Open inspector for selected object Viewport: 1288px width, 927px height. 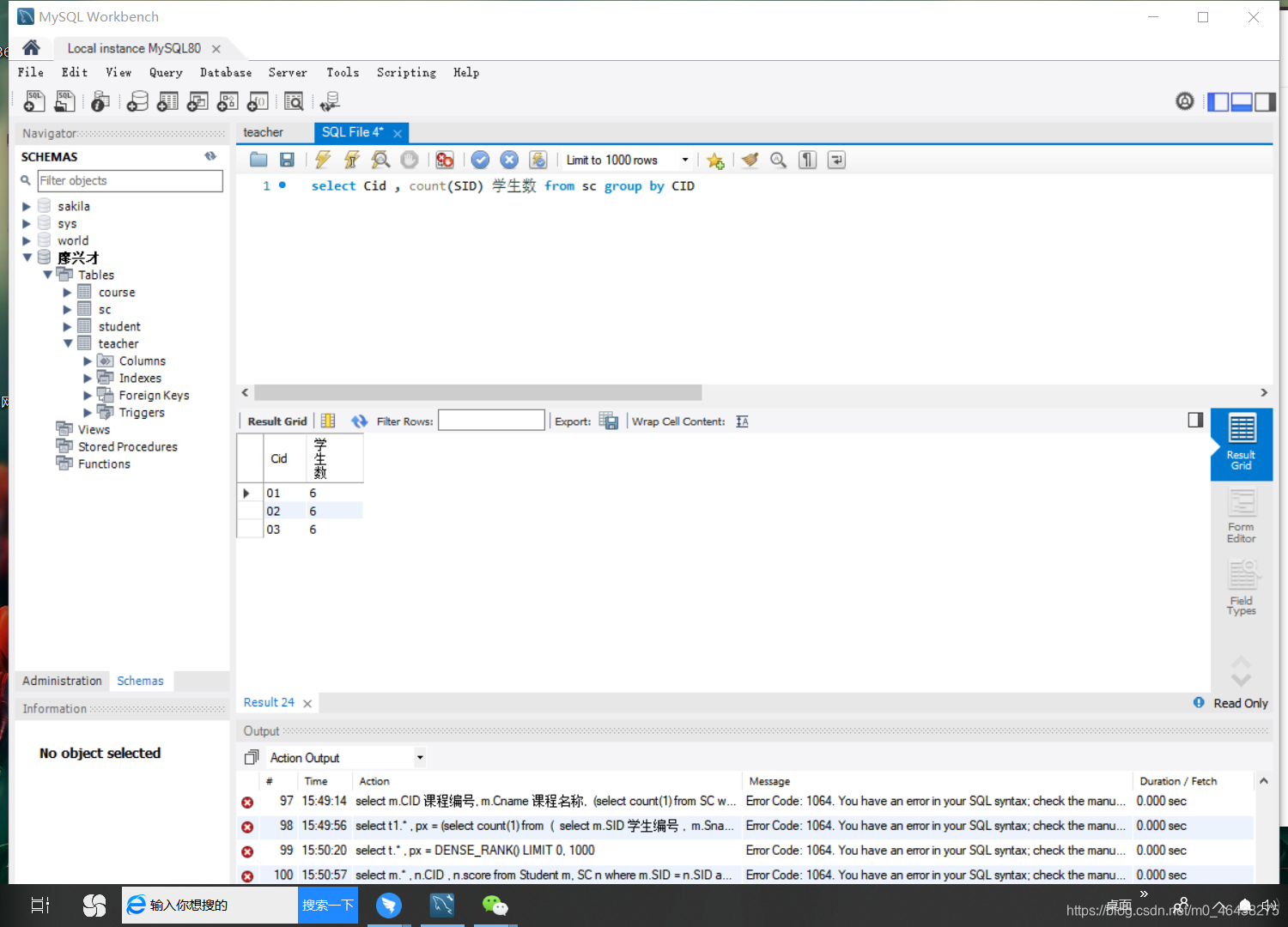[x=100, y=101]
